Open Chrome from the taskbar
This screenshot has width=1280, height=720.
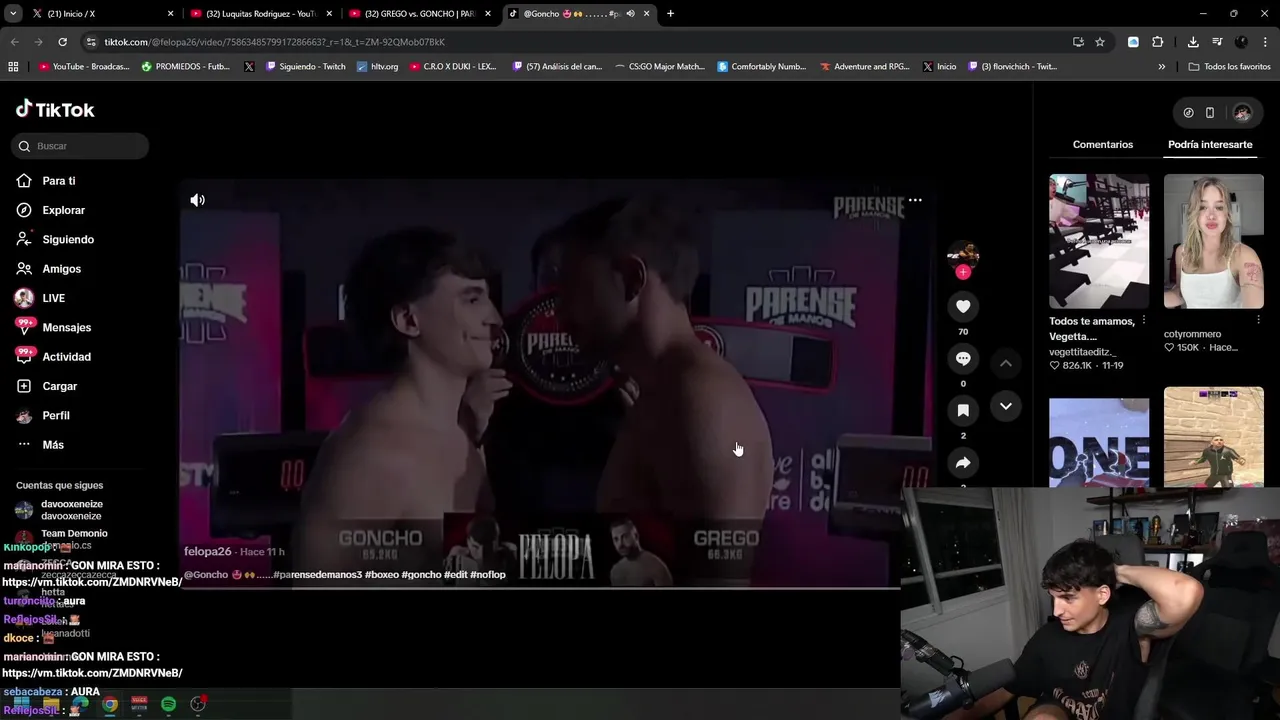pyautogui.click(x=110, y=704)
